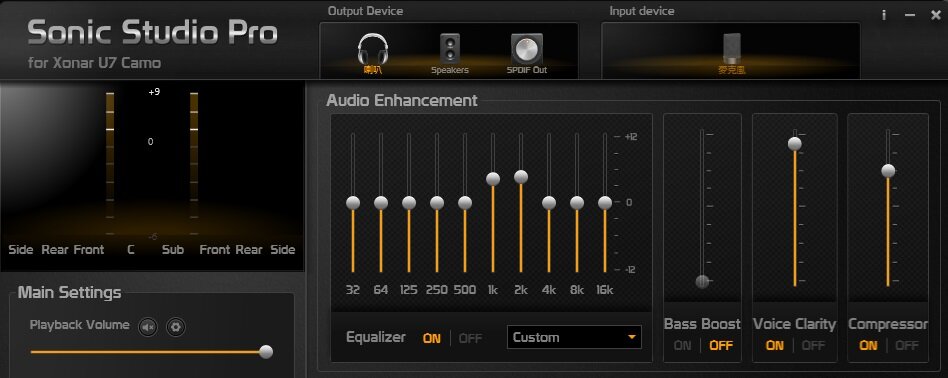Click the Compressor level slider knob
Image resolution: width=948 pixels, height=378 pixels.
[x=888, y=171]
